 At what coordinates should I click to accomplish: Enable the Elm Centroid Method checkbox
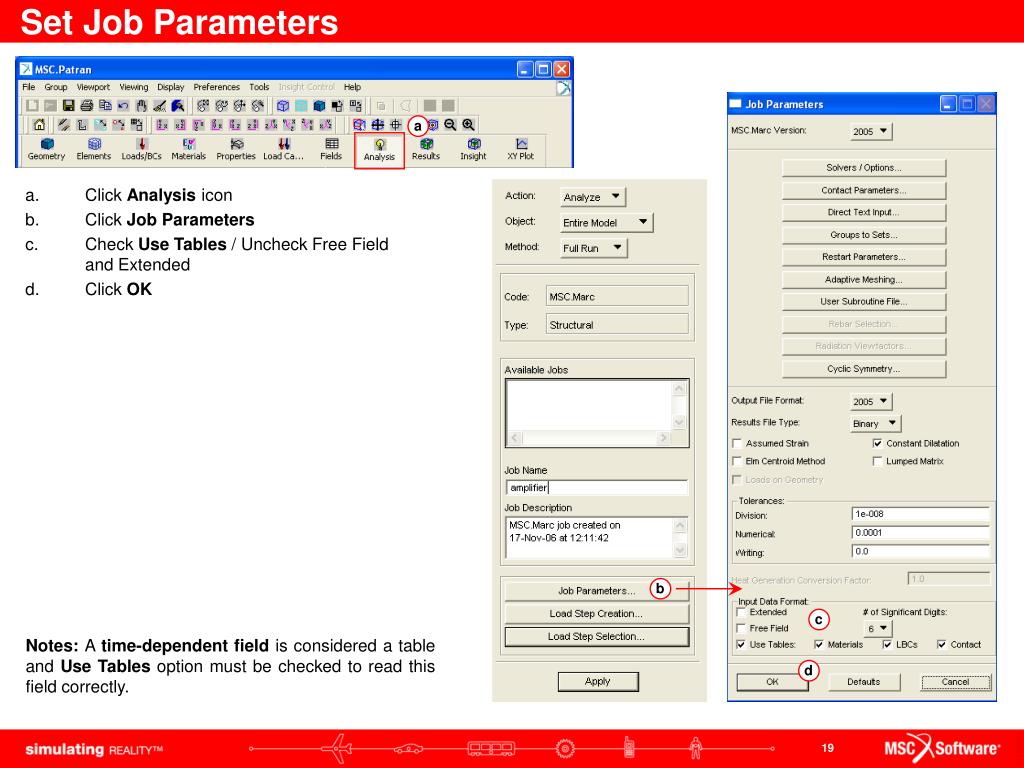tap(737, 461)
